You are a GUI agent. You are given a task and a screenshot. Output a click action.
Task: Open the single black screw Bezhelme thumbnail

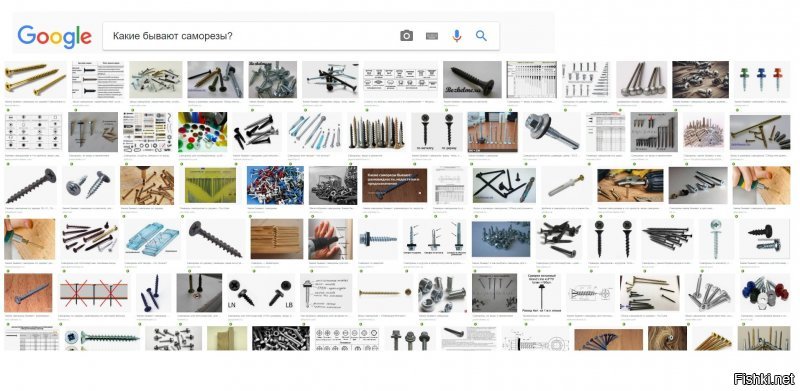pos(472,80)
